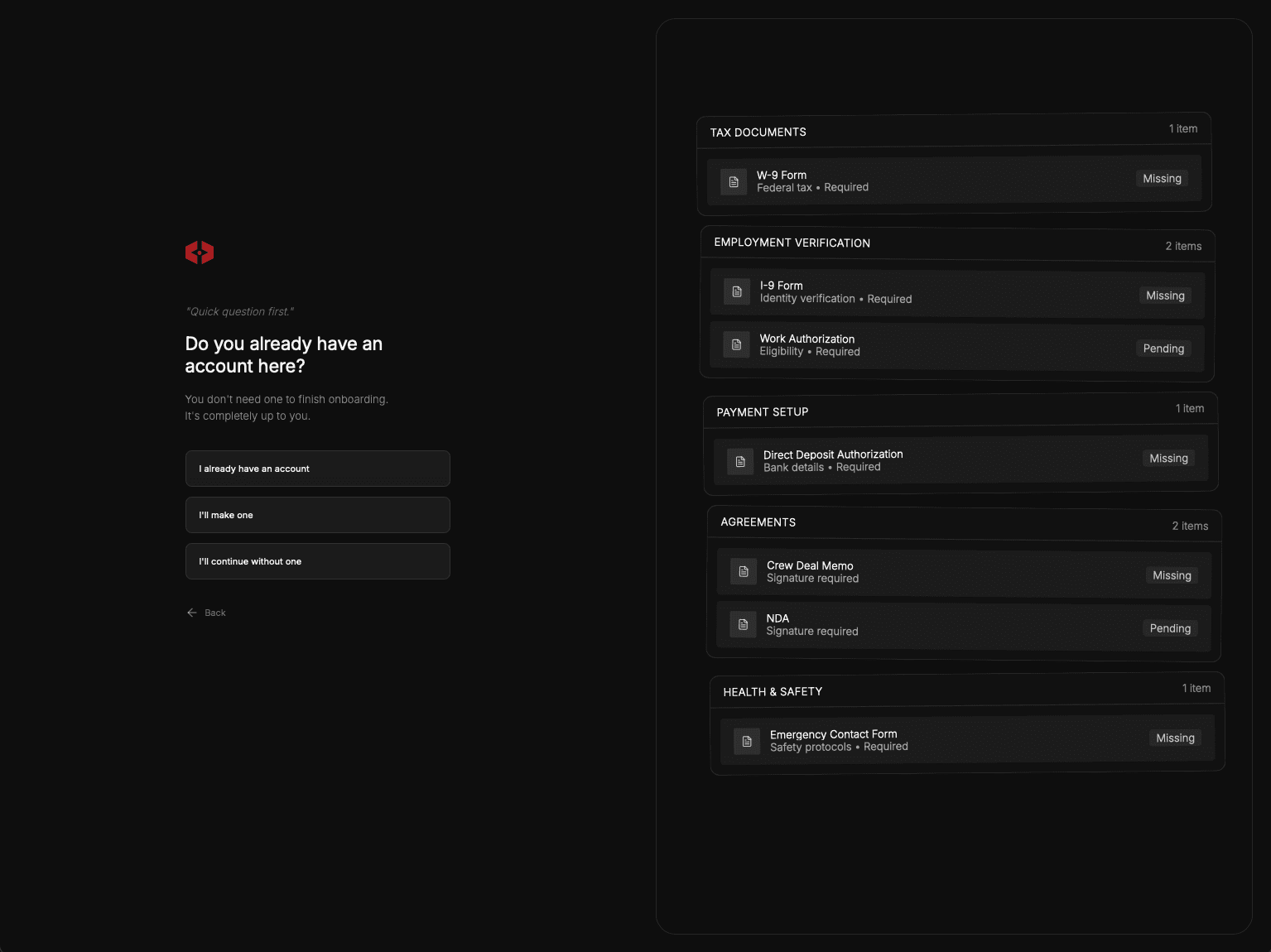Click "Identity verification • Required" subtitle

coord(835,299)
